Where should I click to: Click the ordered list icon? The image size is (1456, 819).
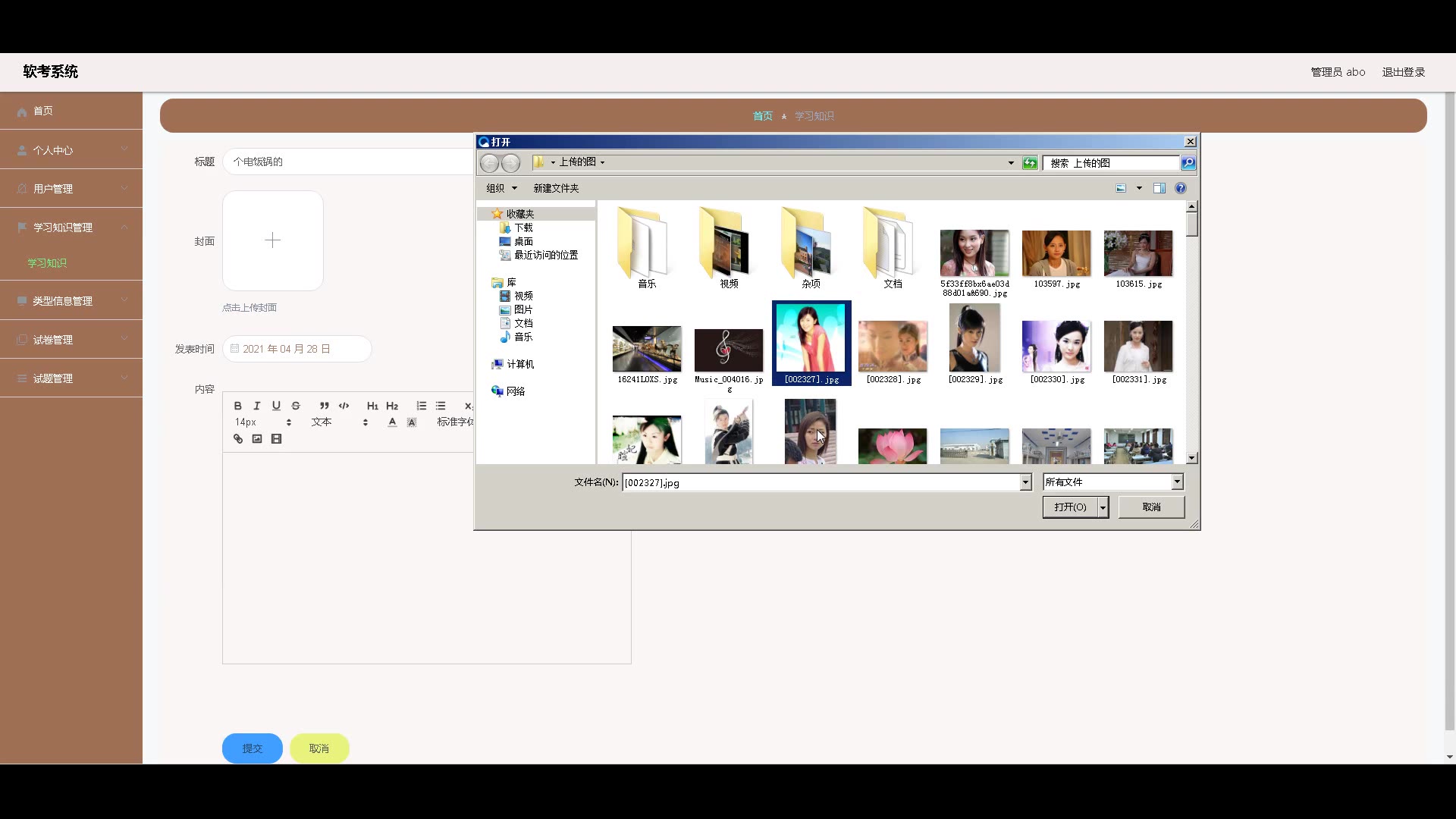(x=422, y=406)
